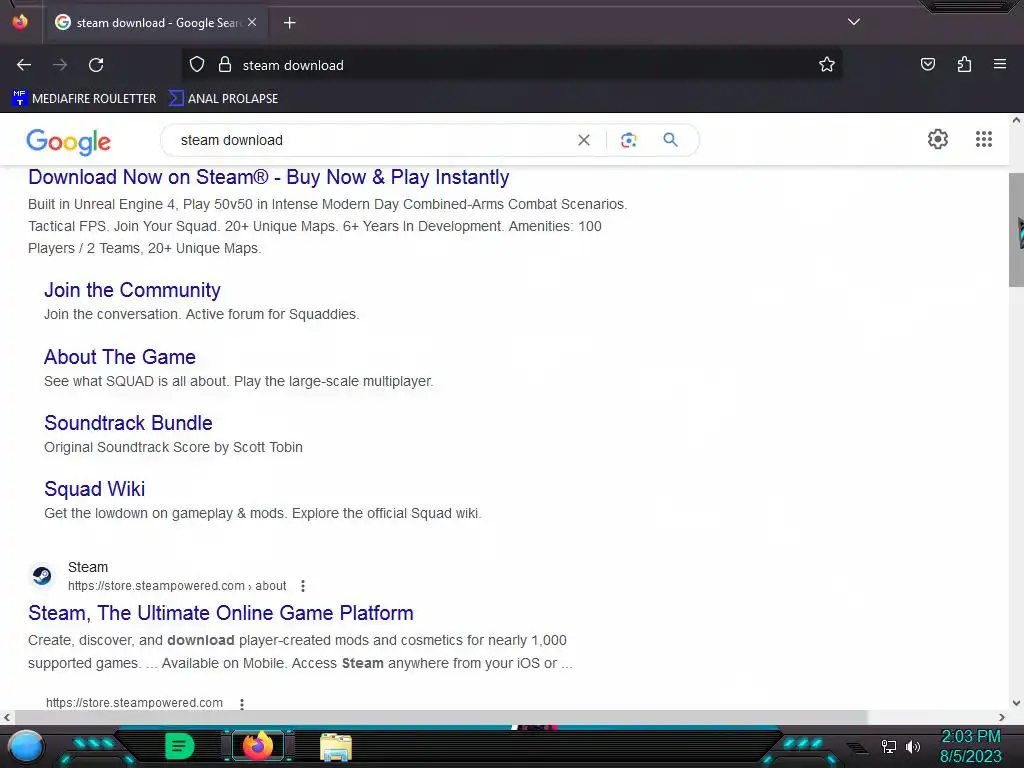Go back to the previous page
The image size is (1024, 768).
point(24,65)
